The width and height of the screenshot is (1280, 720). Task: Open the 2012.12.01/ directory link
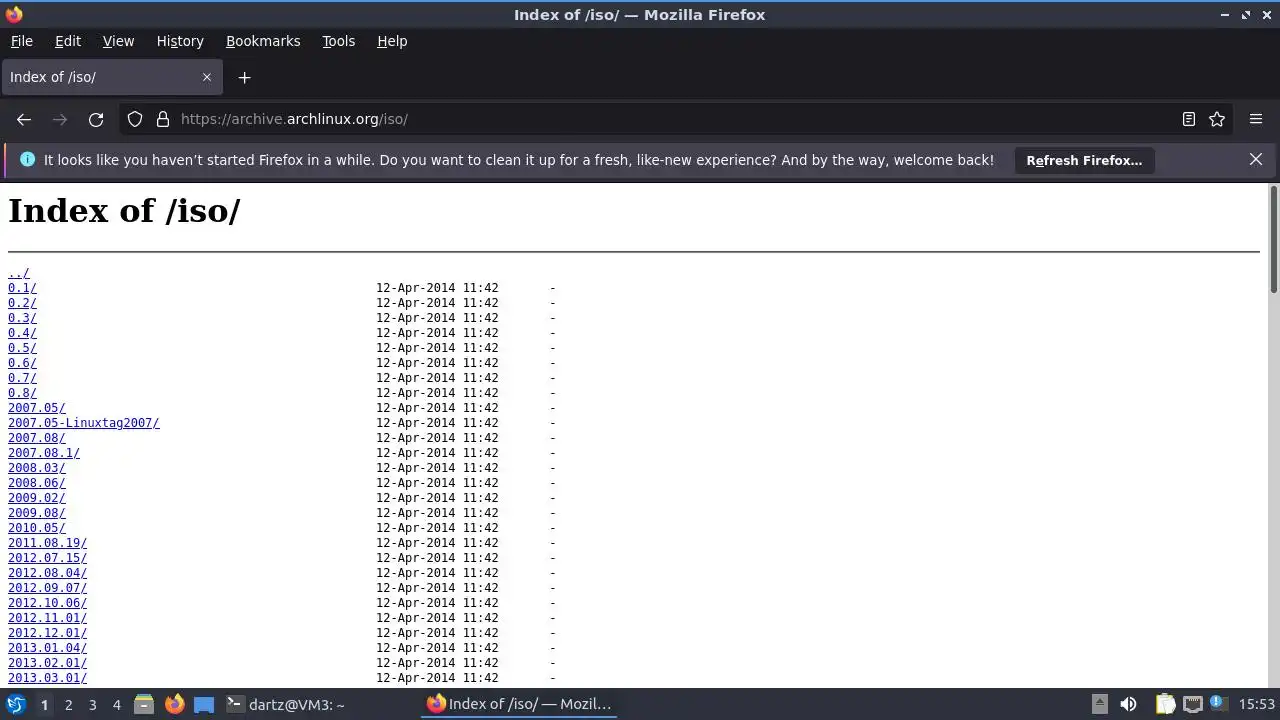coord(47,633)
